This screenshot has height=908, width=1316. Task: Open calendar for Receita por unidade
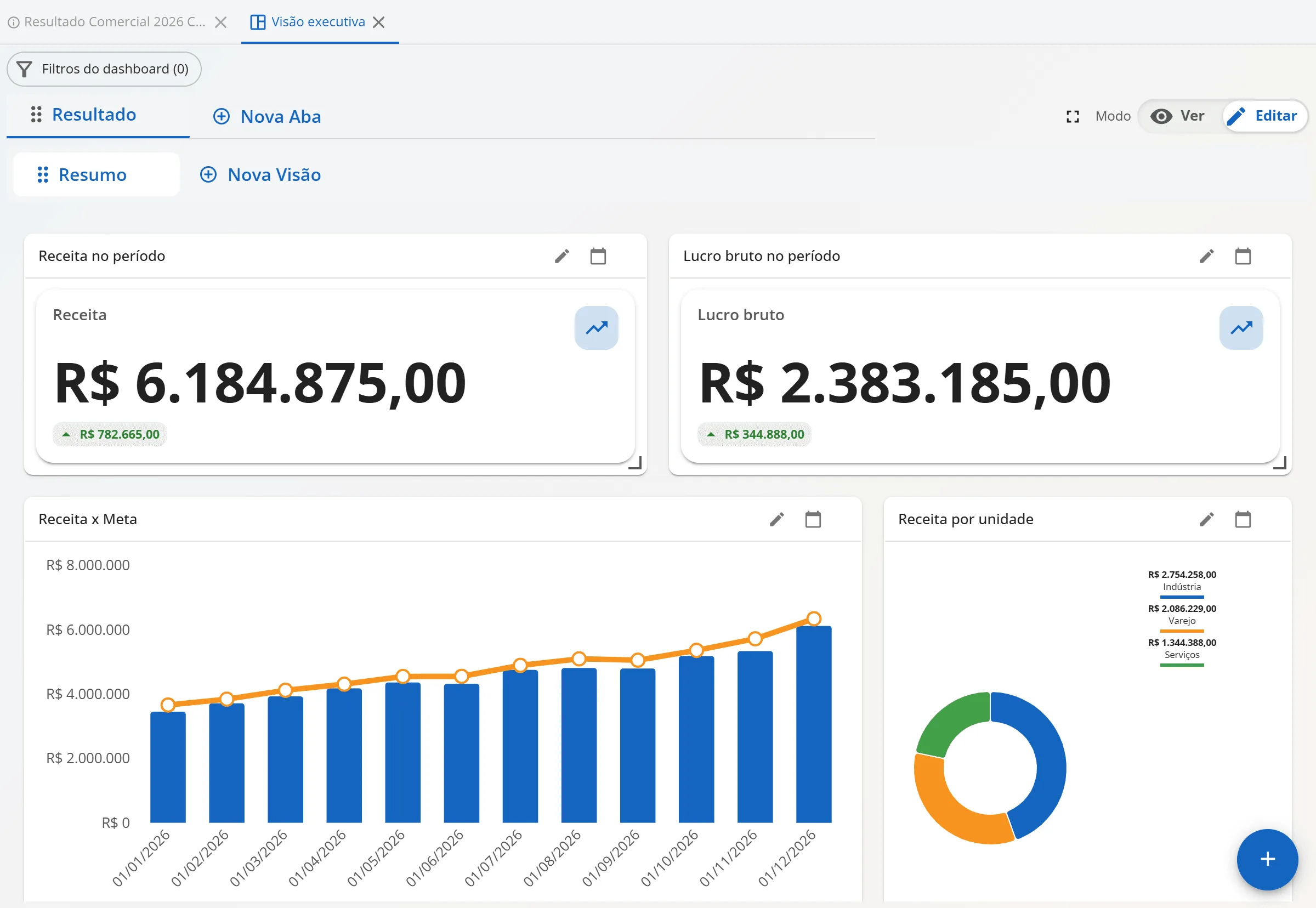[1243, 519]
